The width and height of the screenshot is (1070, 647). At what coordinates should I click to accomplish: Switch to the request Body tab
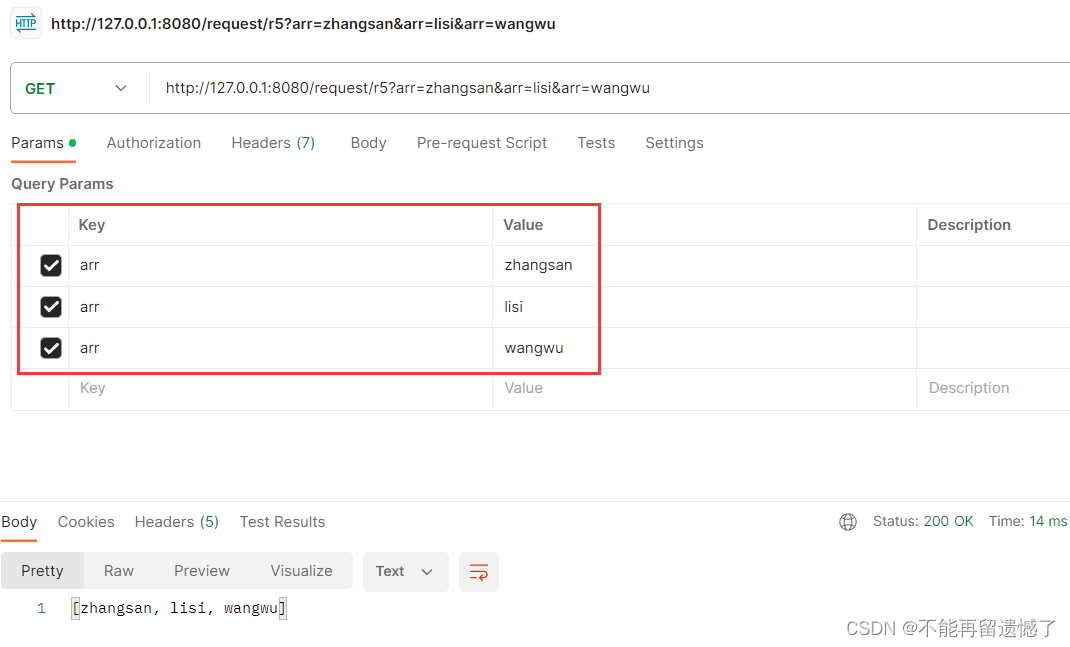(368, 143)
